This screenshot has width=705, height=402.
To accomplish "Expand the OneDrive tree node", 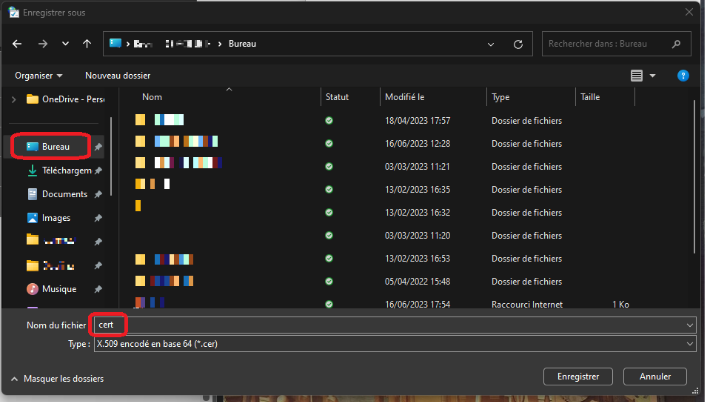I will pos(13,99).
